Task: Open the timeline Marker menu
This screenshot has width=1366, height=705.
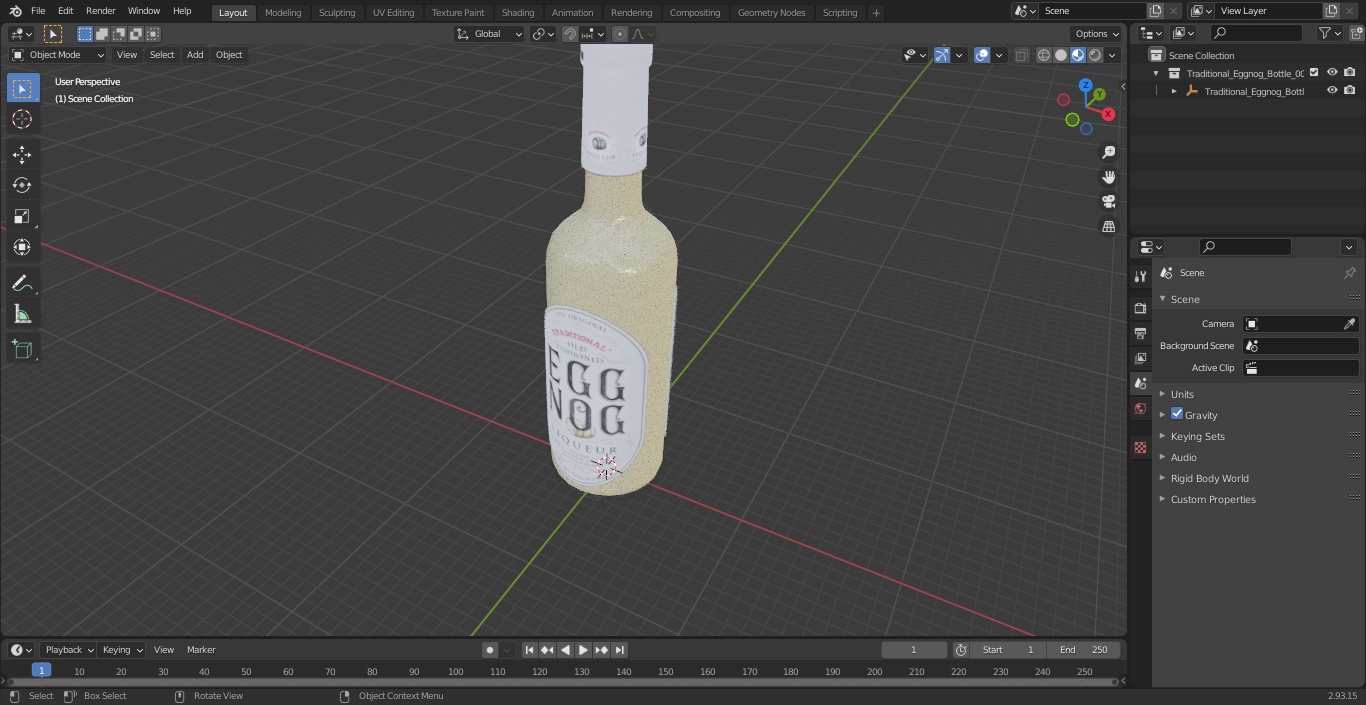Action: [201, 650]
